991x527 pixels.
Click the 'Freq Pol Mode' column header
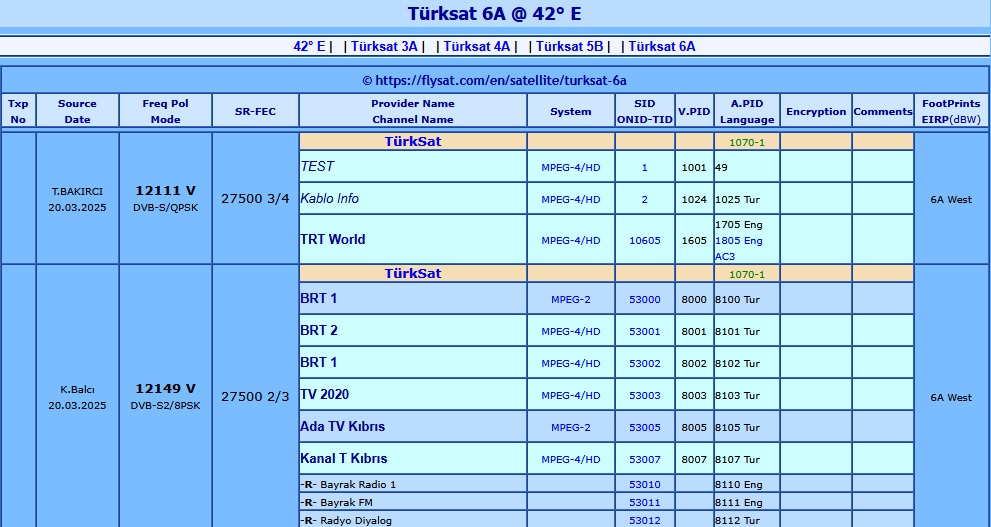coord(166,111)
